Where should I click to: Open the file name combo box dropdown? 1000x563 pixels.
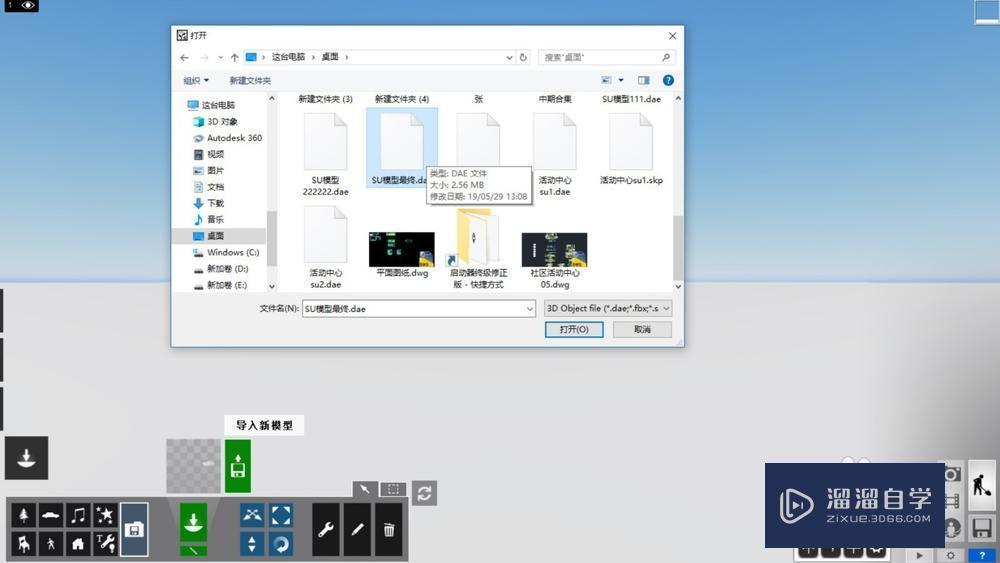(x=529, y=309)
